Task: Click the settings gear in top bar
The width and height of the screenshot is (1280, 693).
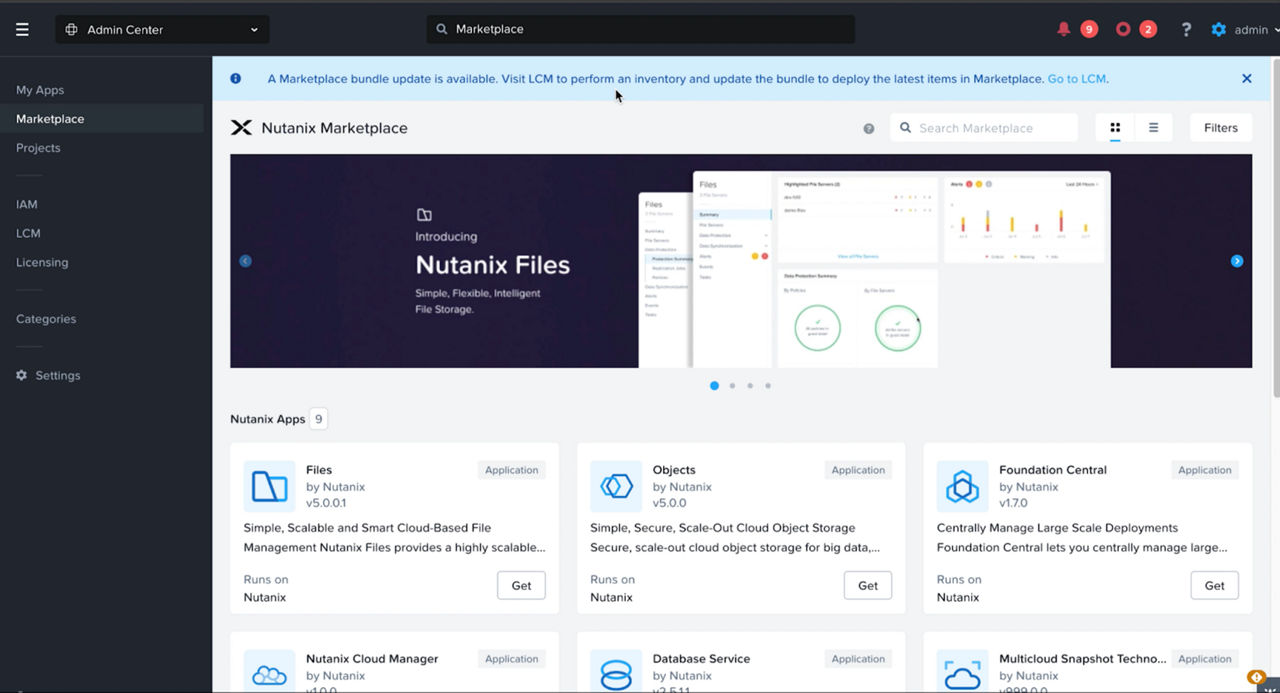Action: tap(1218, 29)
